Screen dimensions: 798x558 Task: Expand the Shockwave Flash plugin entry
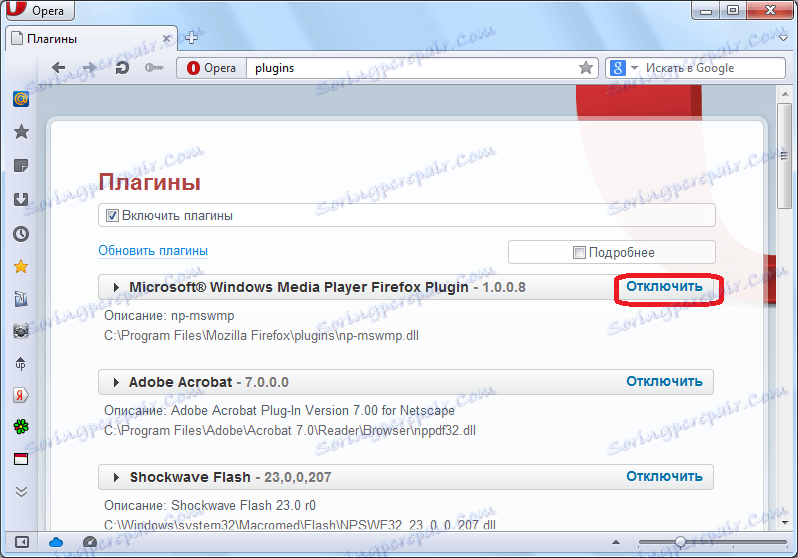pos(117,477)
